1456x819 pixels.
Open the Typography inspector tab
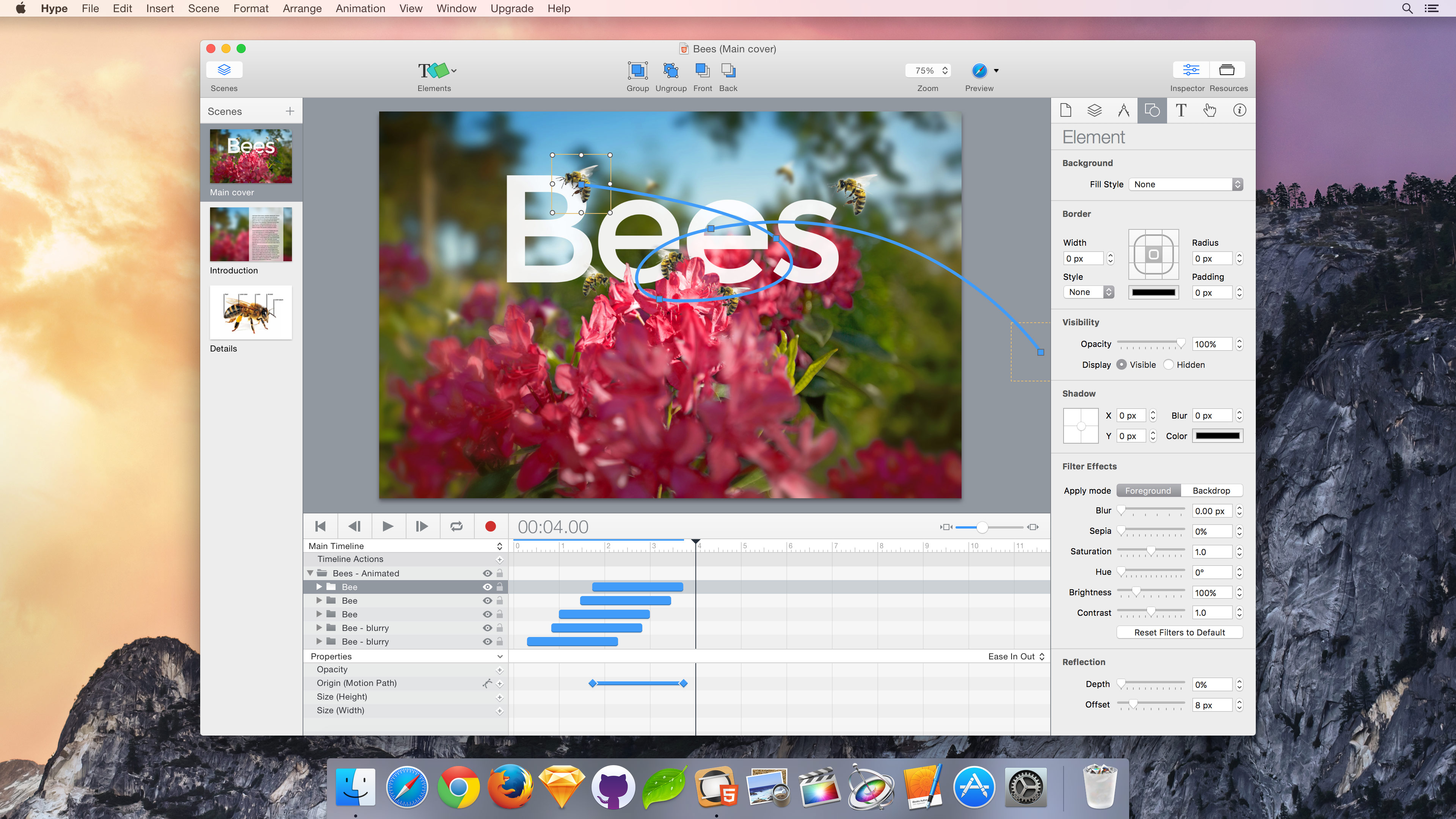[1180, 110]
